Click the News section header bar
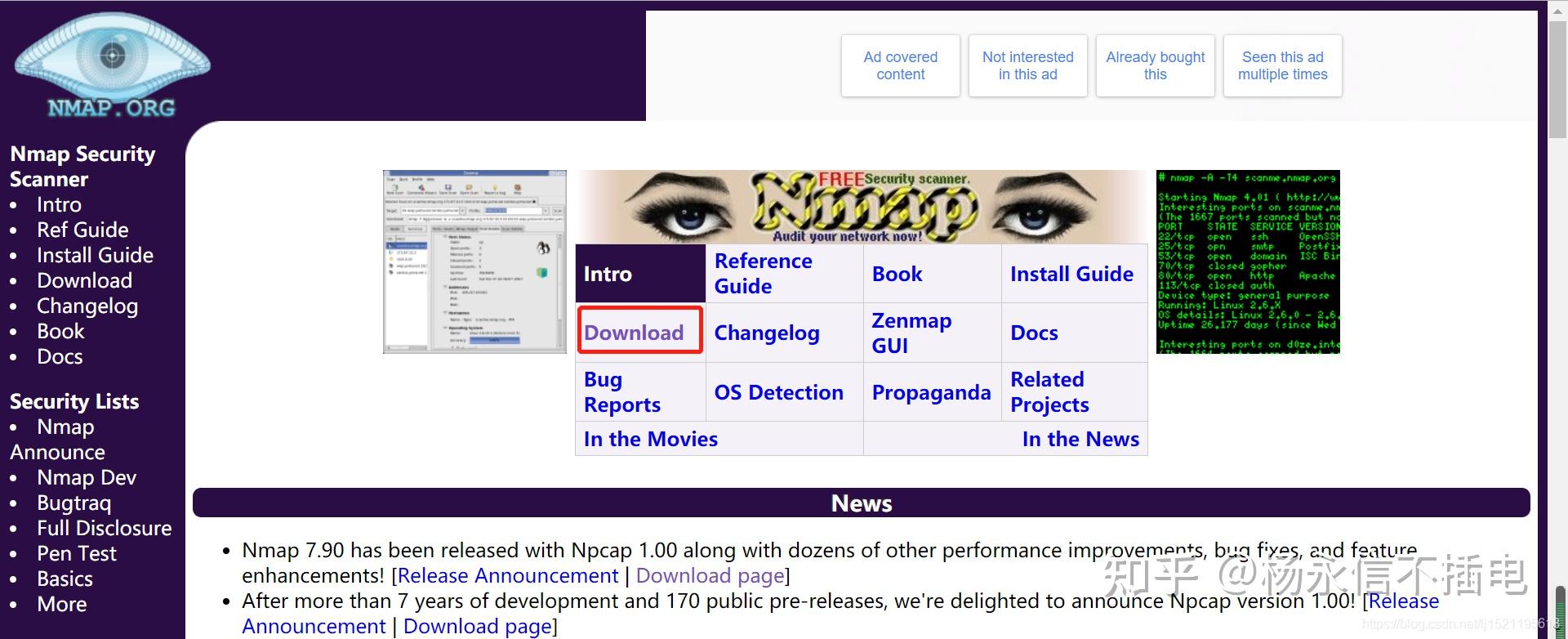 862,503
